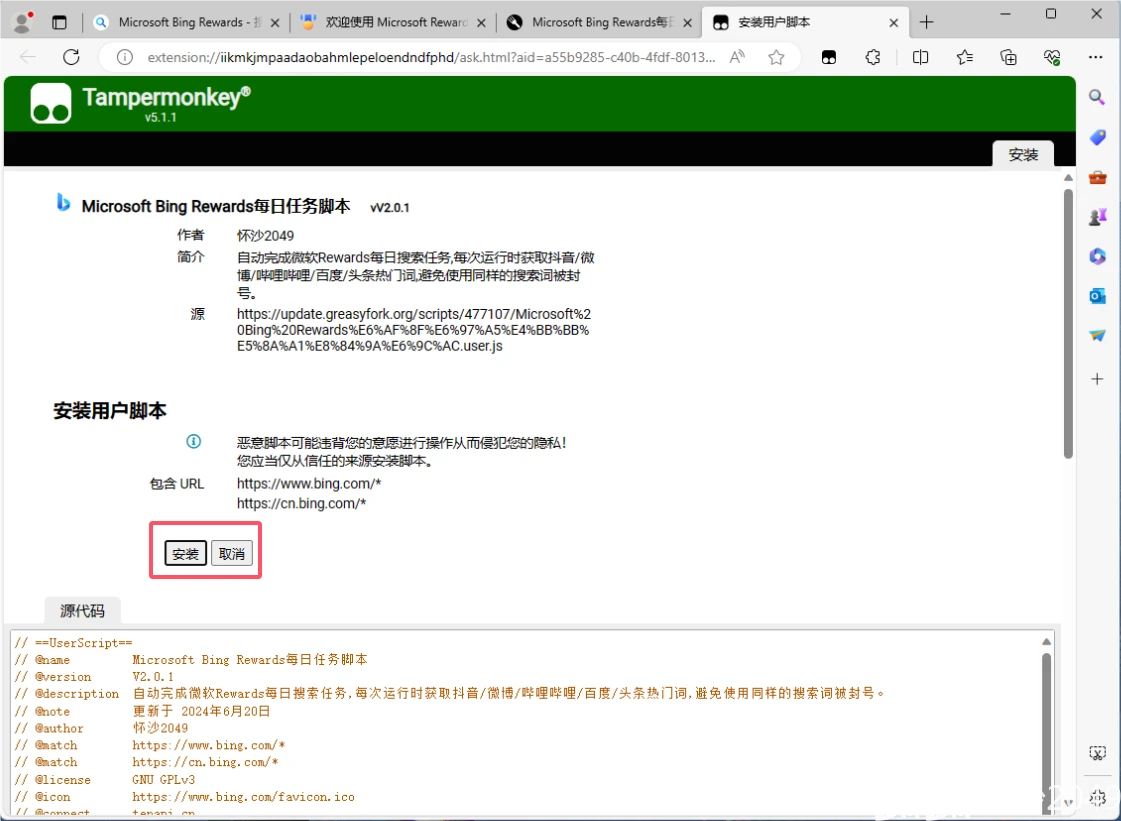Screen dimensions: 1121x821
Task: Click the source code scrollbar up arrow
Action: pyautogui.click(x=1046, y=641)
